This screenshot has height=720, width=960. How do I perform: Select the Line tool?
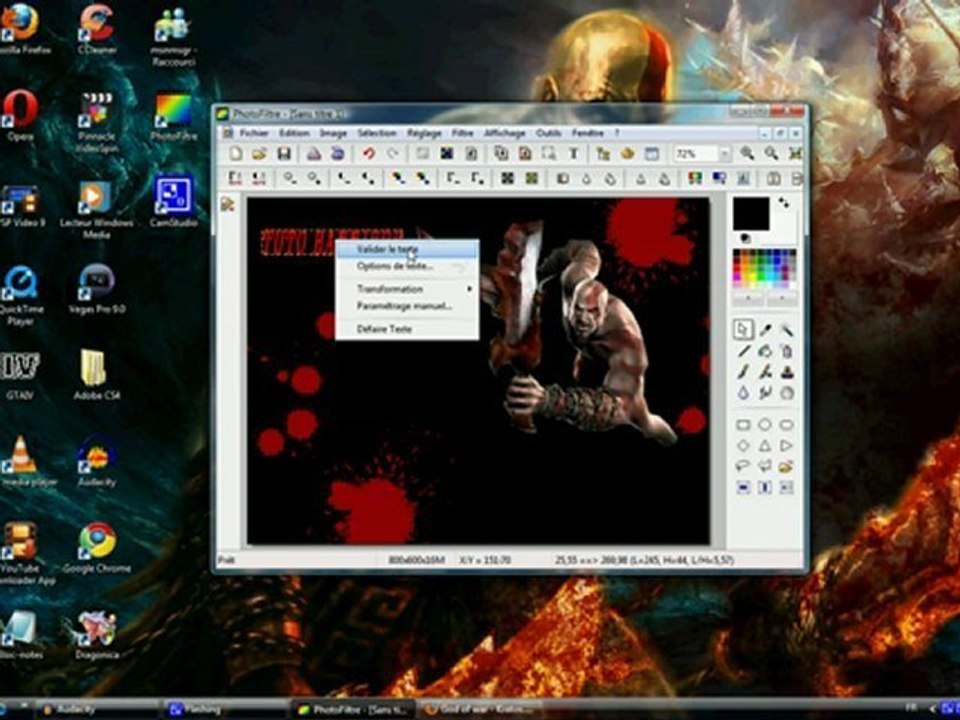point(743,351)
